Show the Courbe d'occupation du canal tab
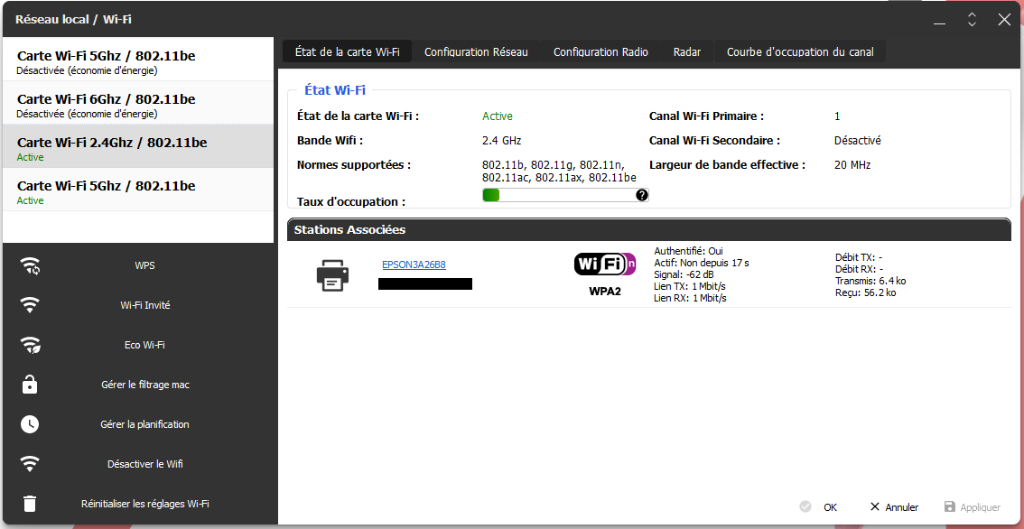1024x529 pixels. [800, 52]
